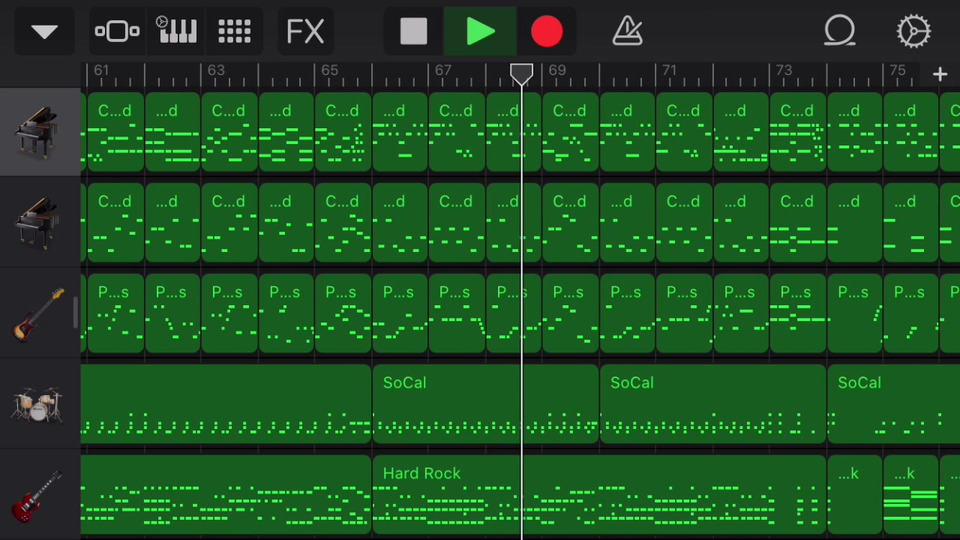Select the SoCal drum region starting at bar 70

(713, 403)
